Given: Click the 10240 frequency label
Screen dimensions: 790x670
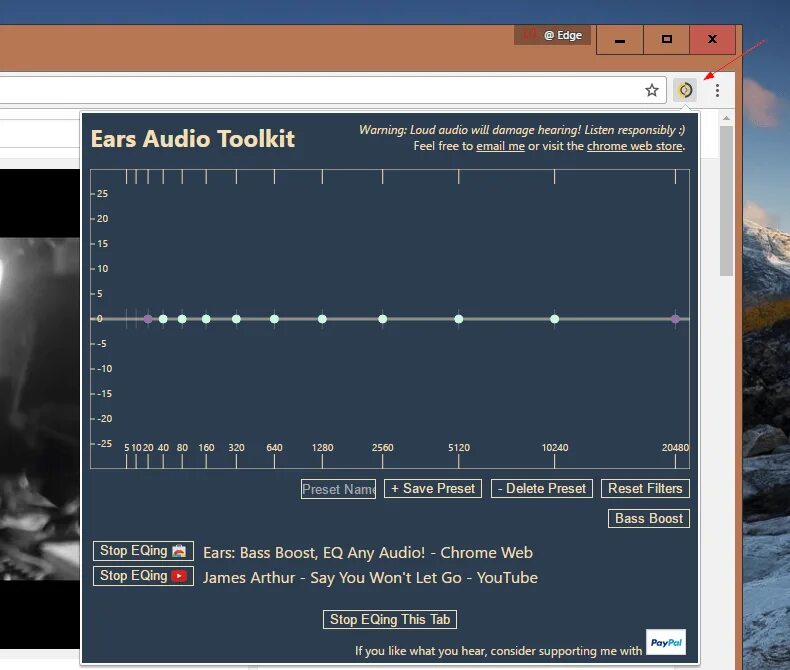Looking at the screenshot, I should pyautogui.click(x=555, y=447).
